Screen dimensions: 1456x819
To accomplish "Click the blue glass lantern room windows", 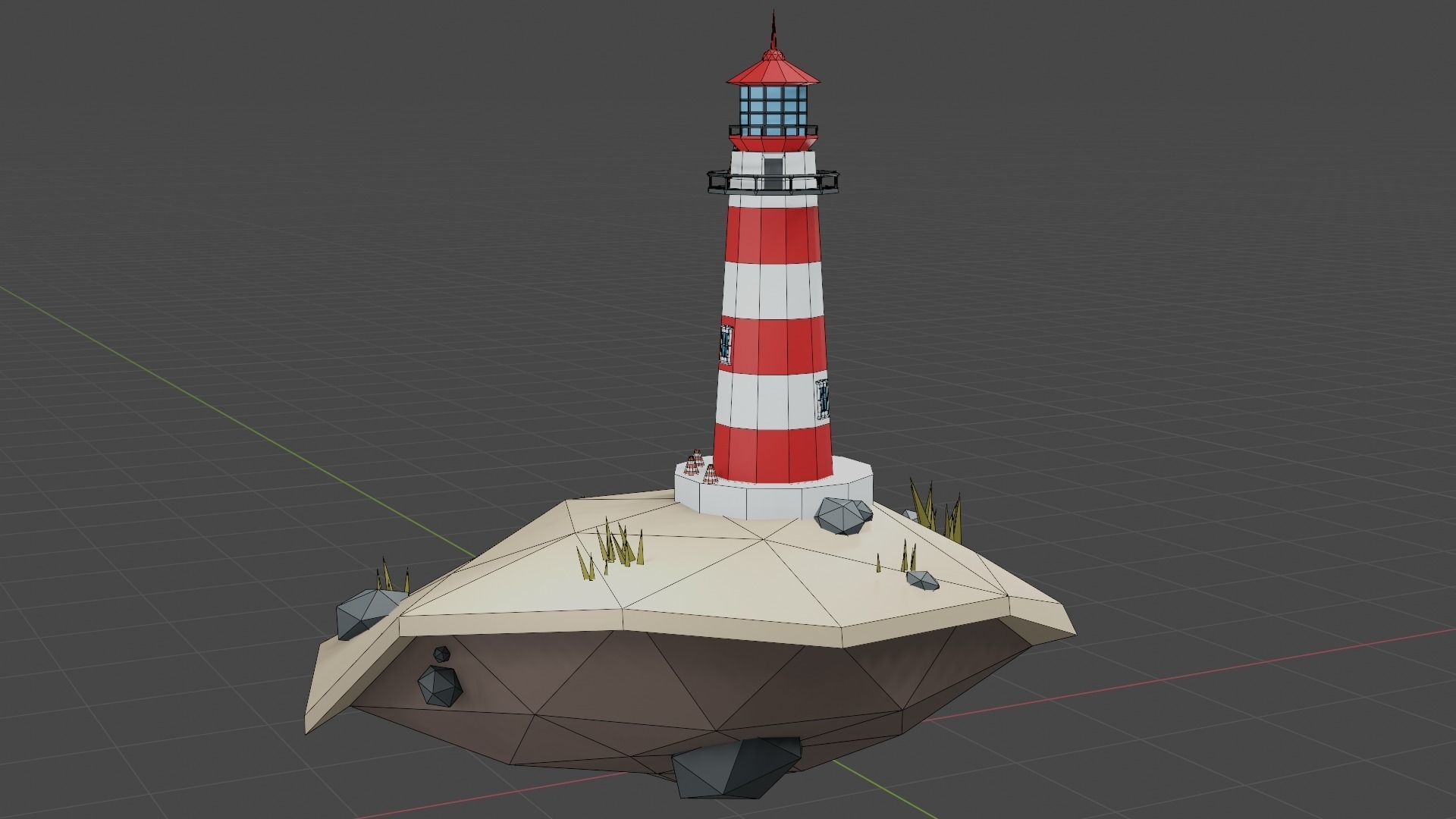I will coord(773,110).
